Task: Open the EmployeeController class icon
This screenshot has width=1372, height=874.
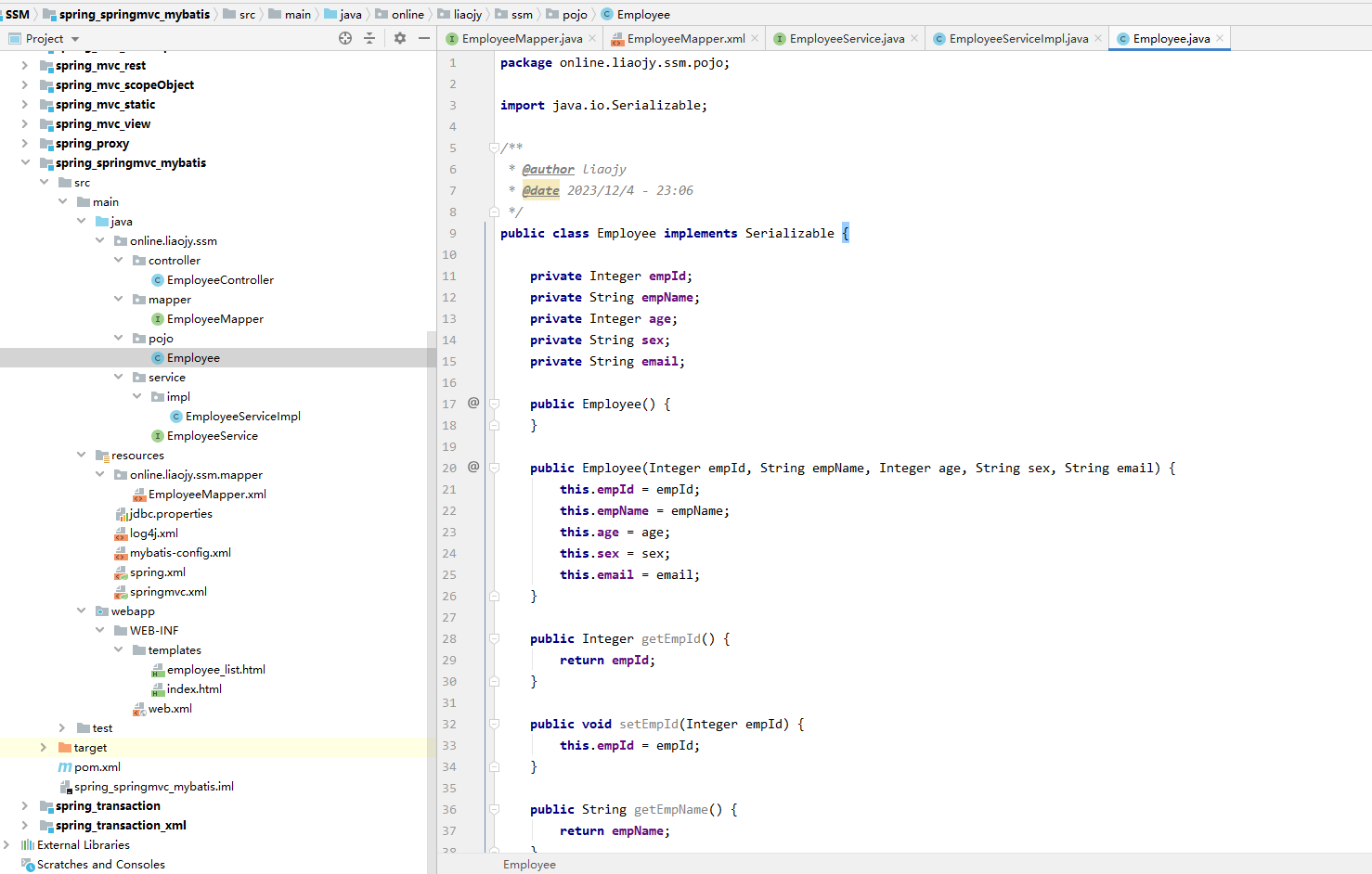Action: 158,280
